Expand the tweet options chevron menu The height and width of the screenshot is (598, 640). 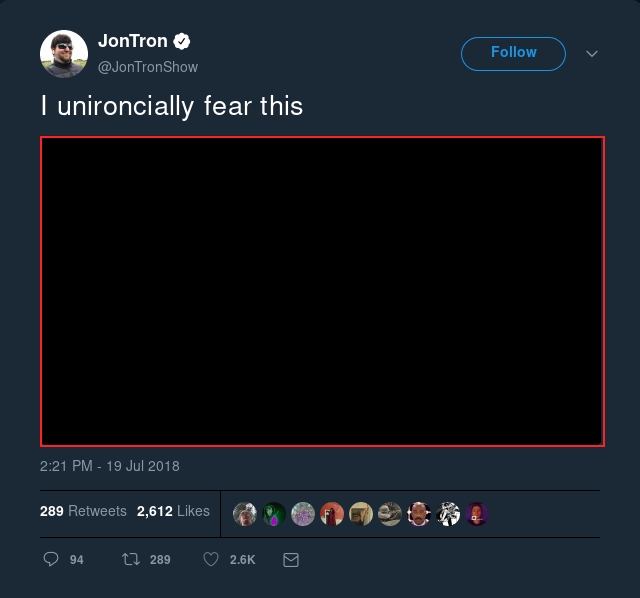(x=592, y=53)
